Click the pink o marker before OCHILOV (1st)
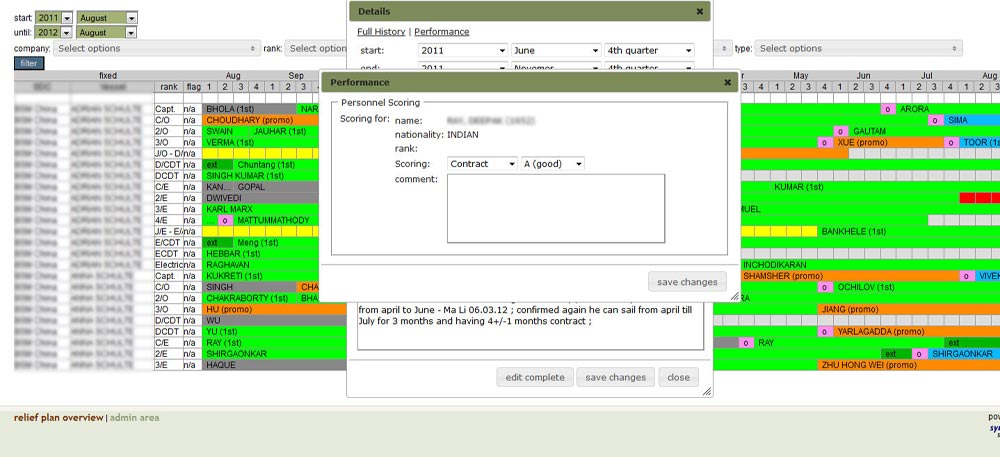The width and height of the screenshot is (1000, 457). [x=826, y=287]
